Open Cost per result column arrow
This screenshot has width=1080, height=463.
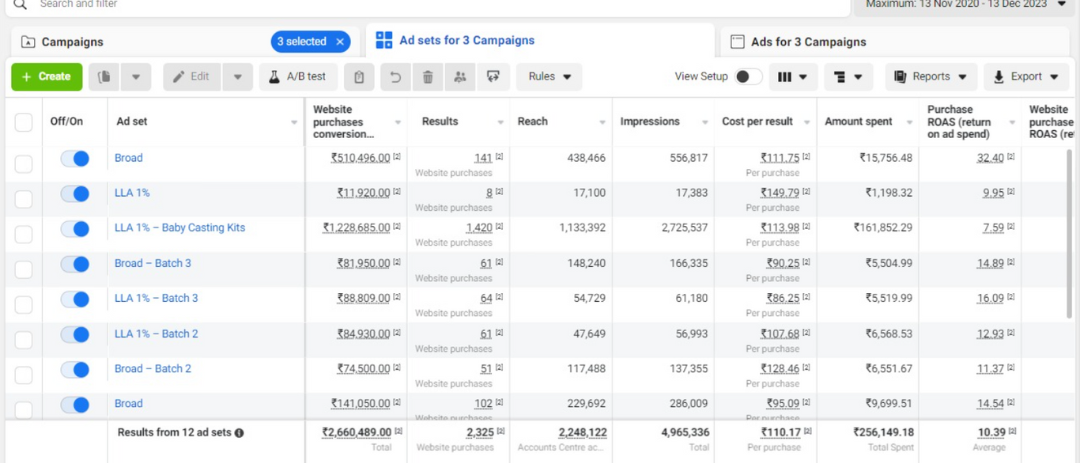(807, 122)
